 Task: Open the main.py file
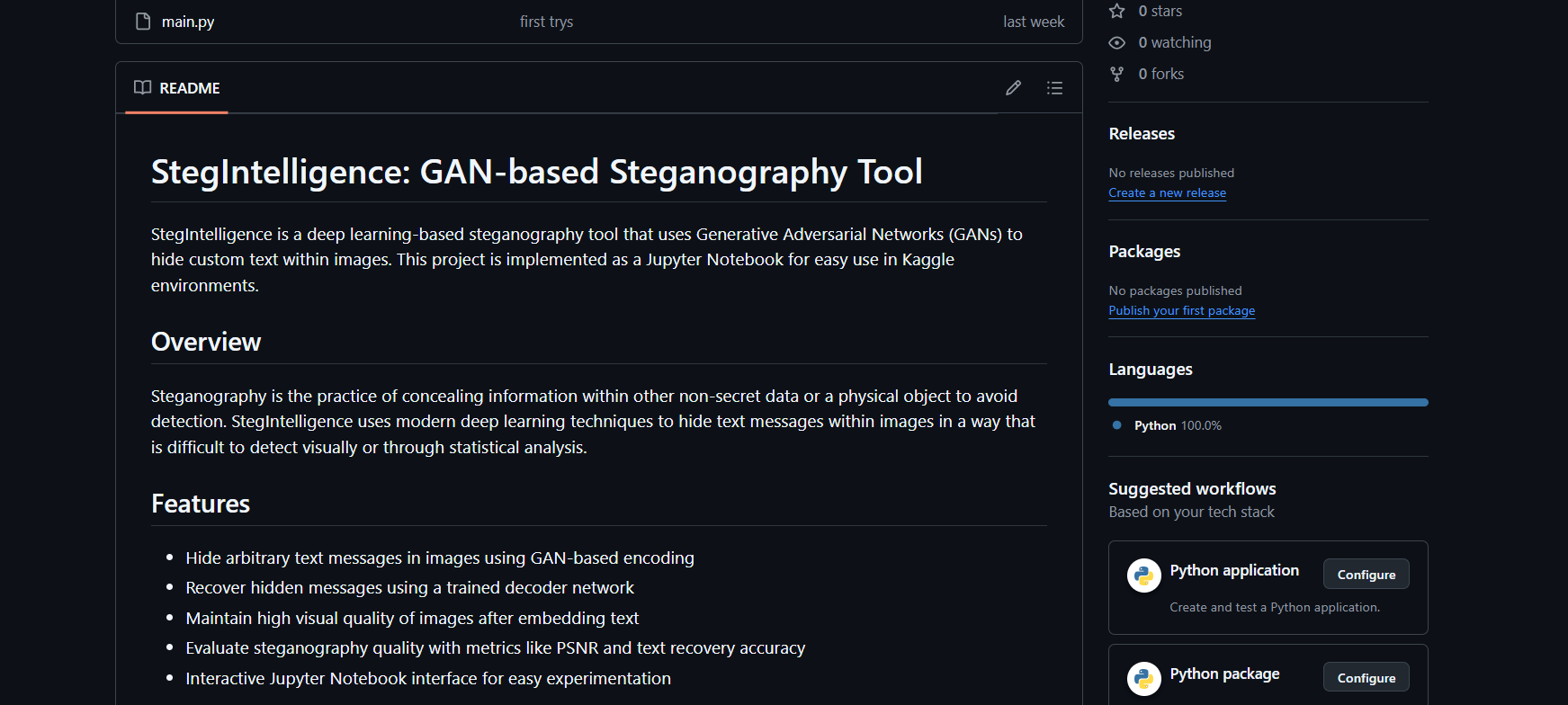[188, 22]
